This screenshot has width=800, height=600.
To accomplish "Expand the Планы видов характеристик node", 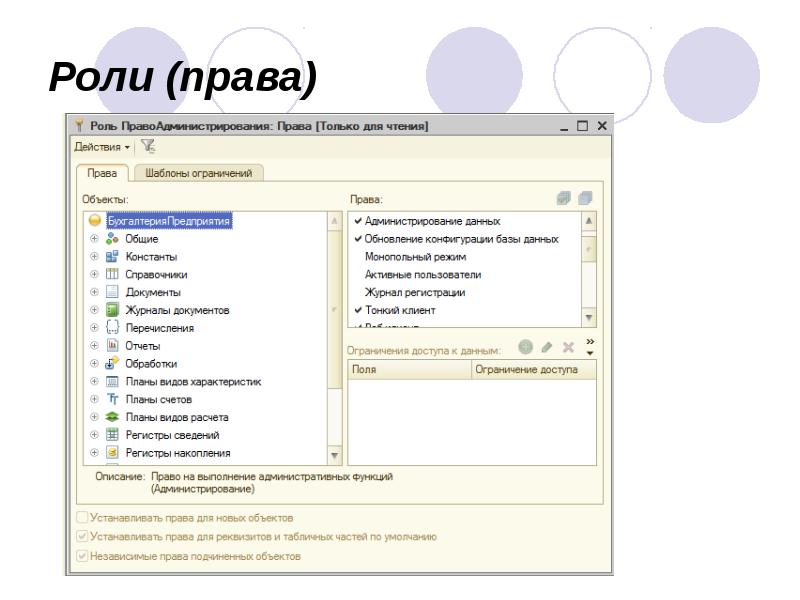I will [94, 382].
